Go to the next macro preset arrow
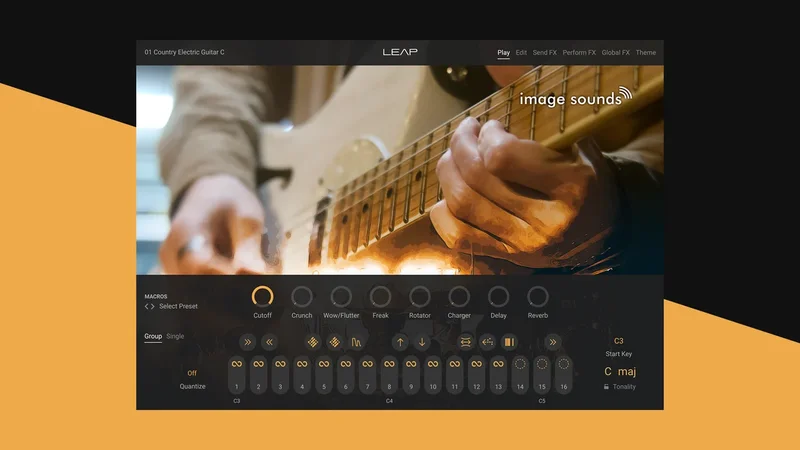Viewport: 800px width, 450px height. click(152, 307)
